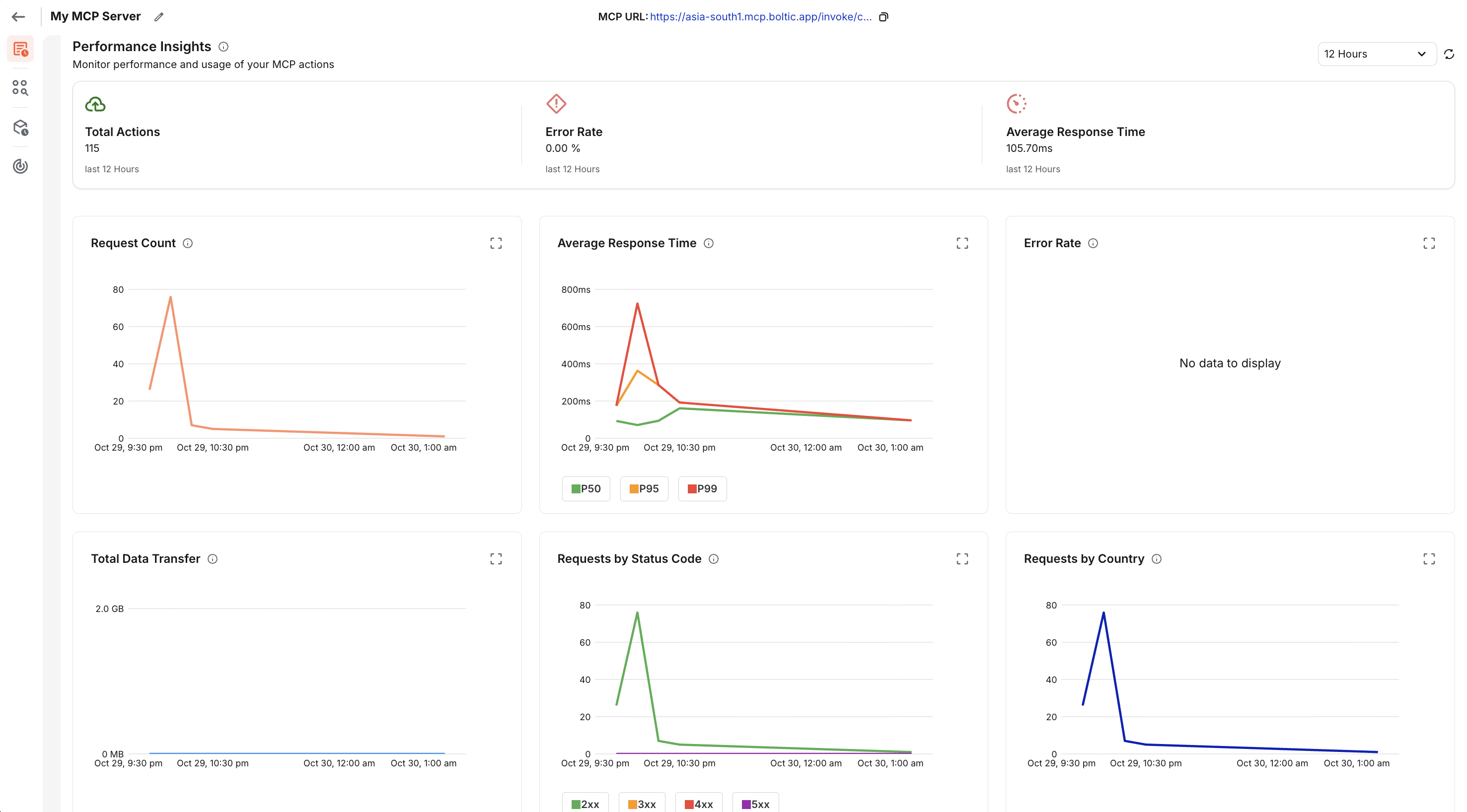Click the back arrow to leave server page
This screenshot has height=812, width=1467.
18,16
